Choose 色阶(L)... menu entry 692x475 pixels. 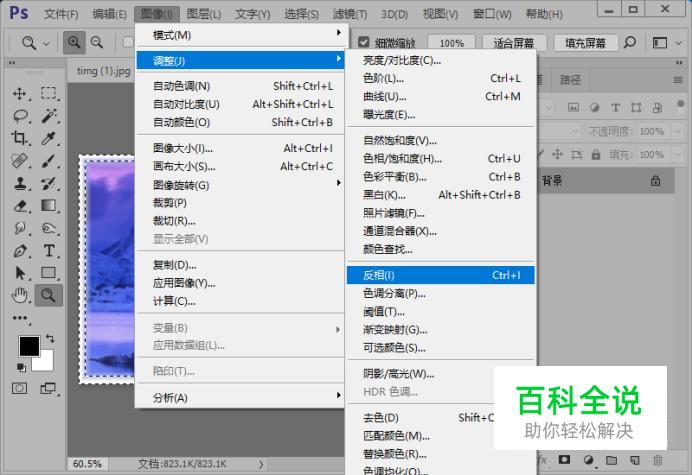coord(440,78)
